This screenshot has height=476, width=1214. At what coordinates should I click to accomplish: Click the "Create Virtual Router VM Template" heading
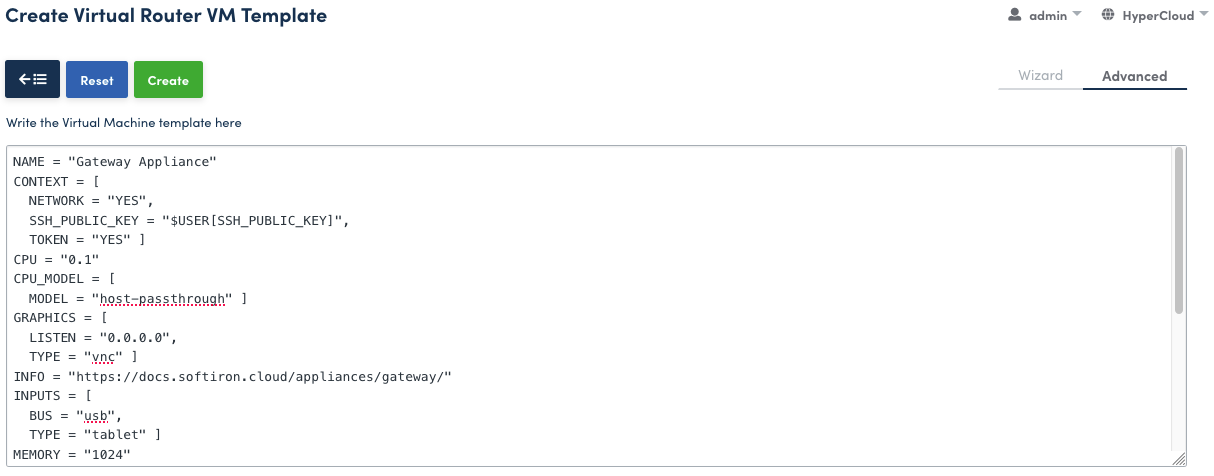coord(166,16)
